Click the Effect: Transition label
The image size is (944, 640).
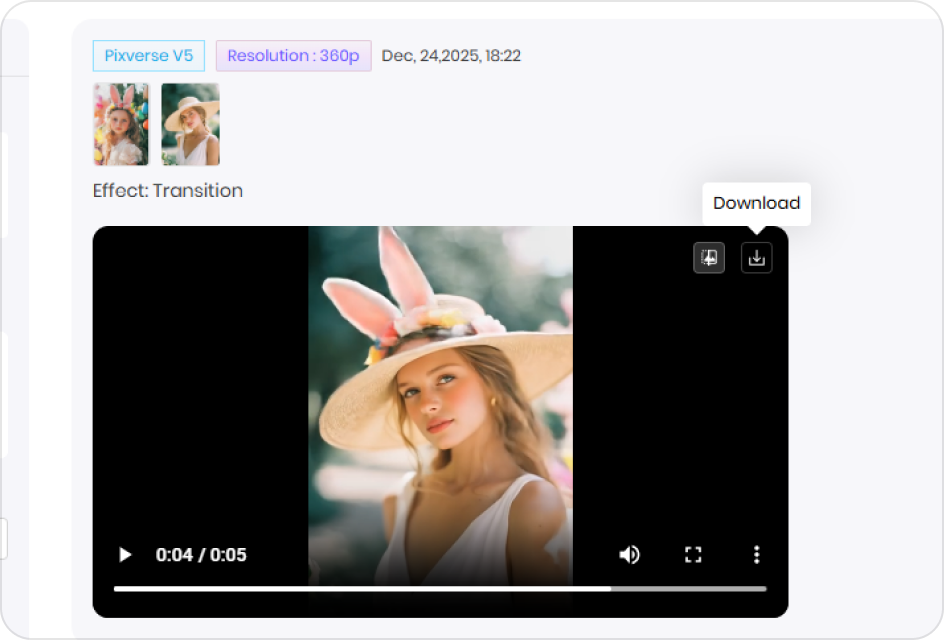click(x=168, y=191)
